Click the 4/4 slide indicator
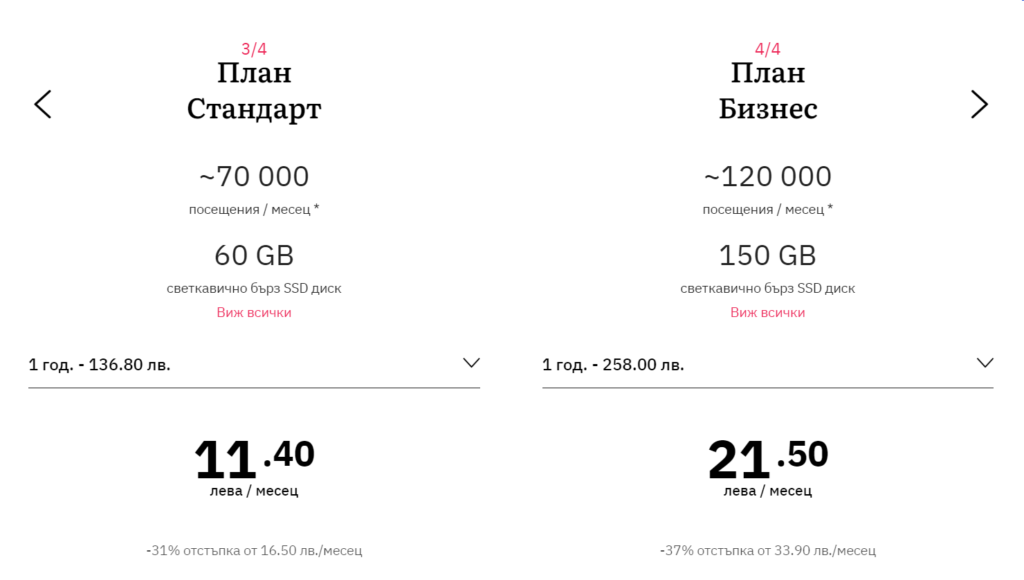The width and height of the screenshot is (1024, 580). tap(768, 49)
